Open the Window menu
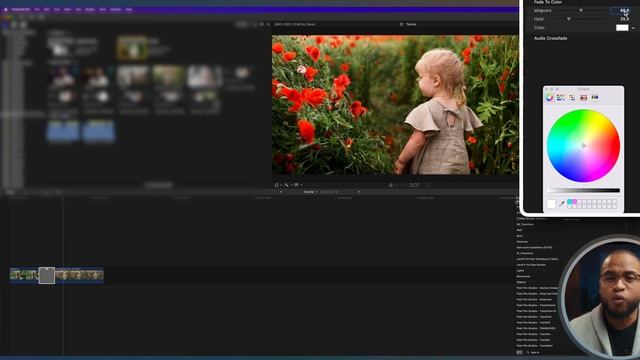This screenshot has width=640, height=360. [x=116, y=9]
